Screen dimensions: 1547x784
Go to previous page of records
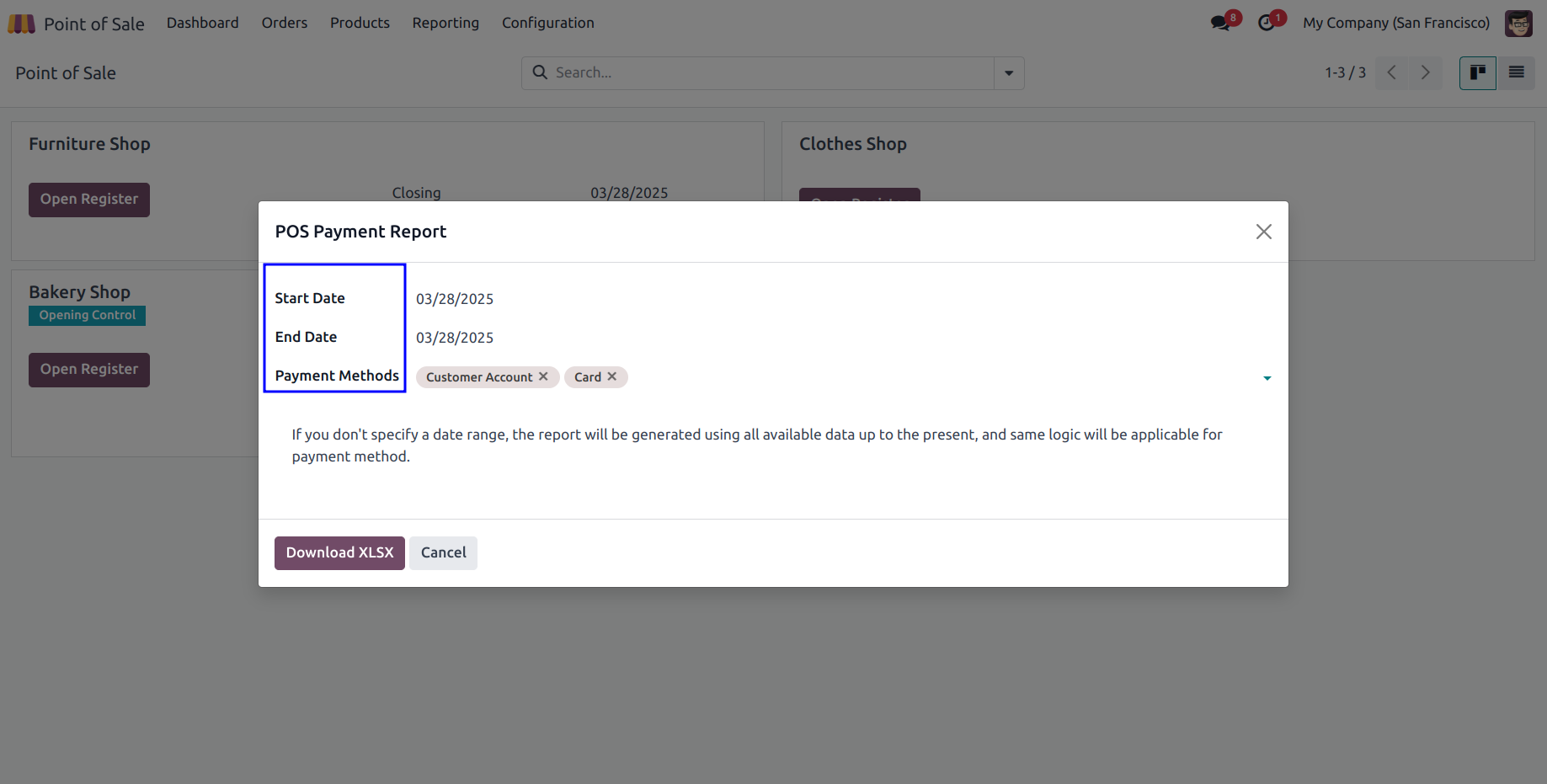1392,73
